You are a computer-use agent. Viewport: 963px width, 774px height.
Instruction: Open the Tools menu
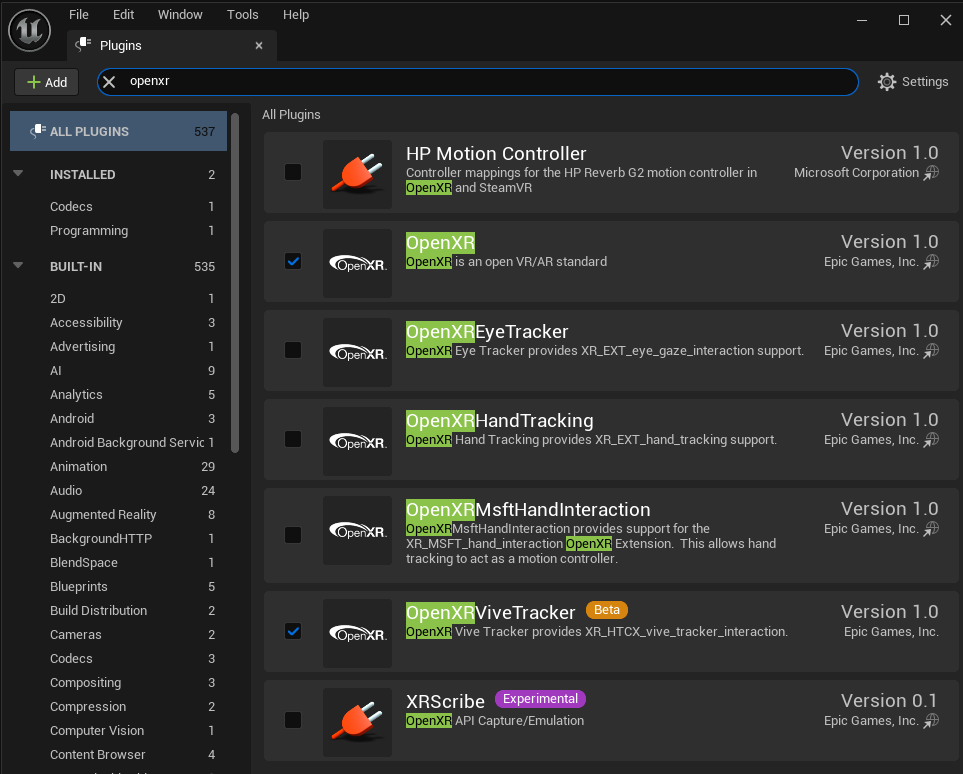(243, 15)
